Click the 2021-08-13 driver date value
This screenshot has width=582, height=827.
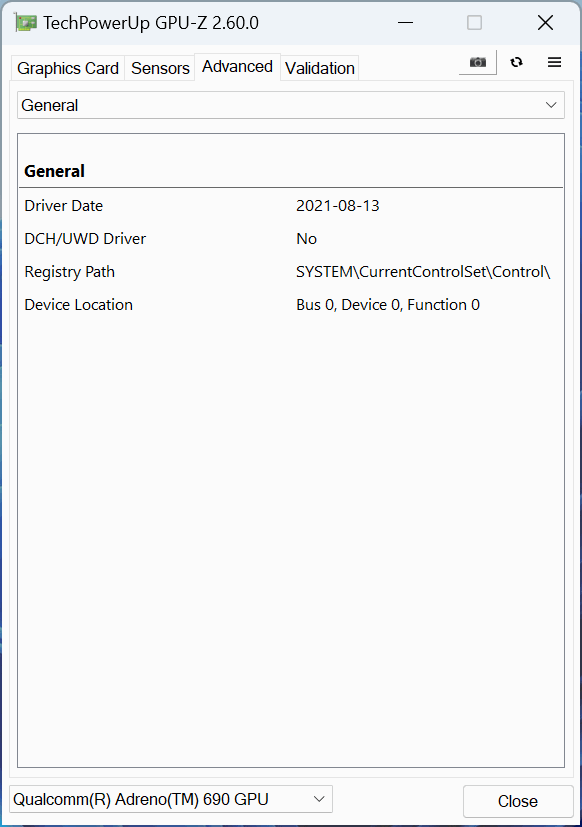pyautogui.click(x=338, y=206)
